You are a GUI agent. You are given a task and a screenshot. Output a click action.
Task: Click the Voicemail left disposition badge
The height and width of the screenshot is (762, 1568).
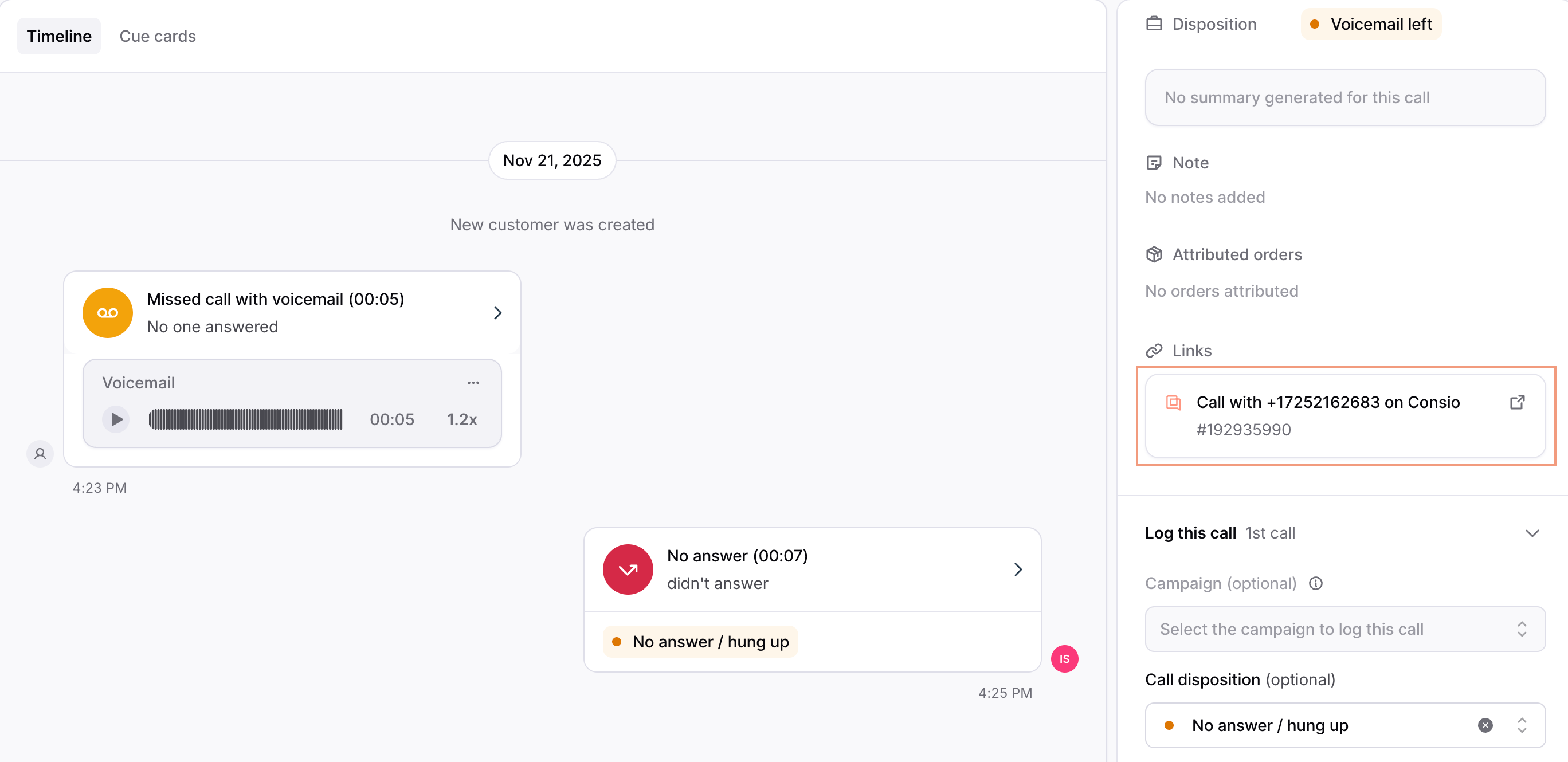tap(1371, 24)
